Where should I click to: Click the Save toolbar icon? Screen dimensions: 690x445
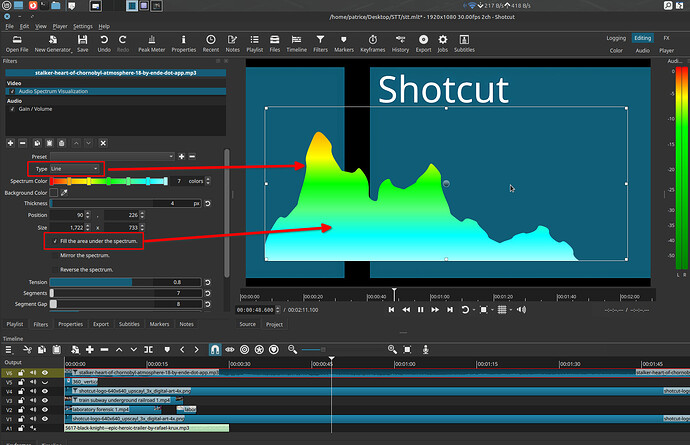[x=82, y=41]
